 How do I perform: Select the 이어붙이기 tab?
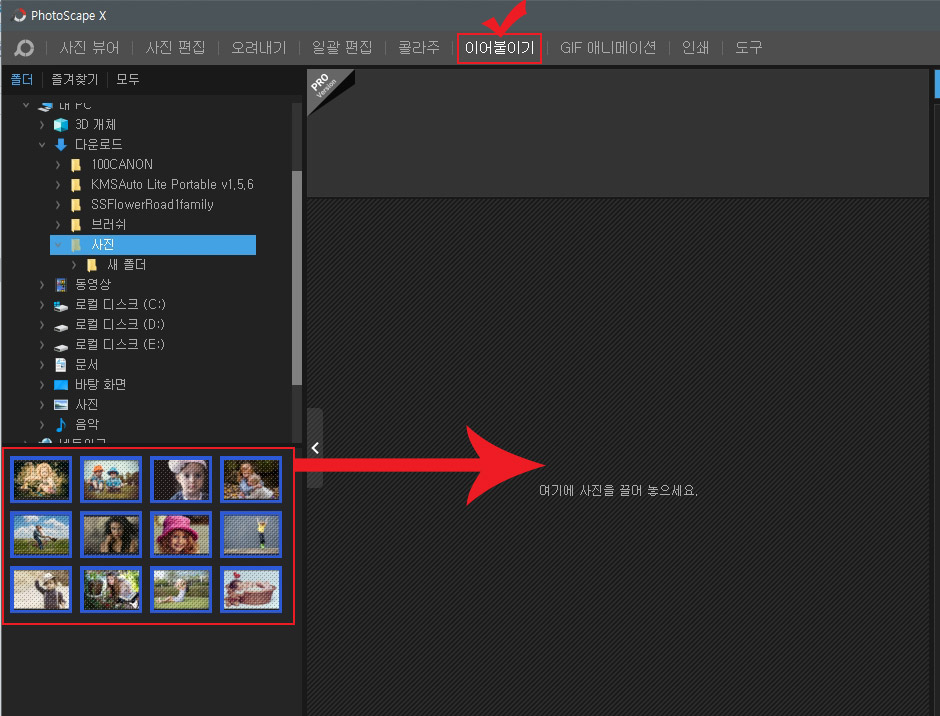click(499, 48)
